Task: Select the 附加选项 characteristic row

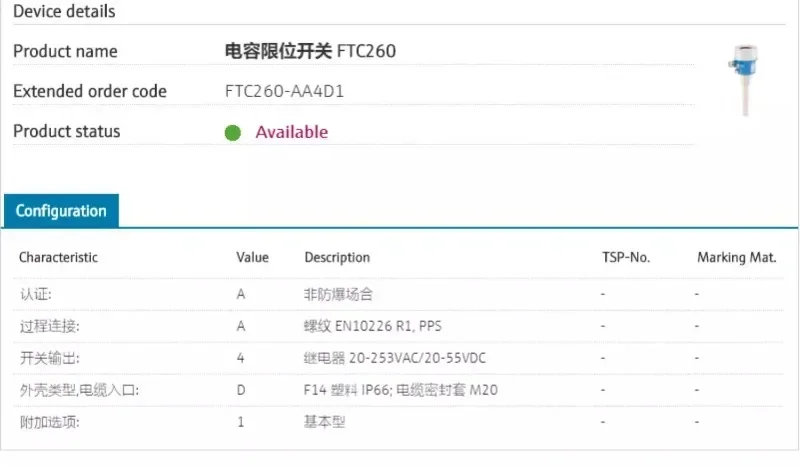Action: pos(49,422)
